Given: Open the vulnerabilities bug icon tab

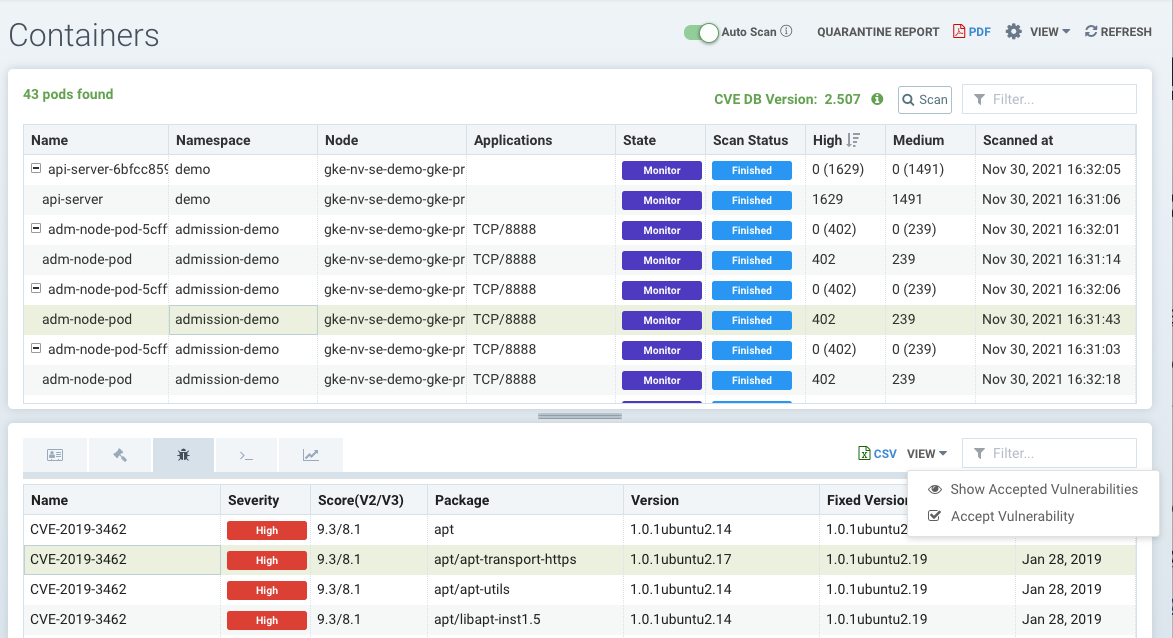Looking at the screenshot, I should coord(183,455).
